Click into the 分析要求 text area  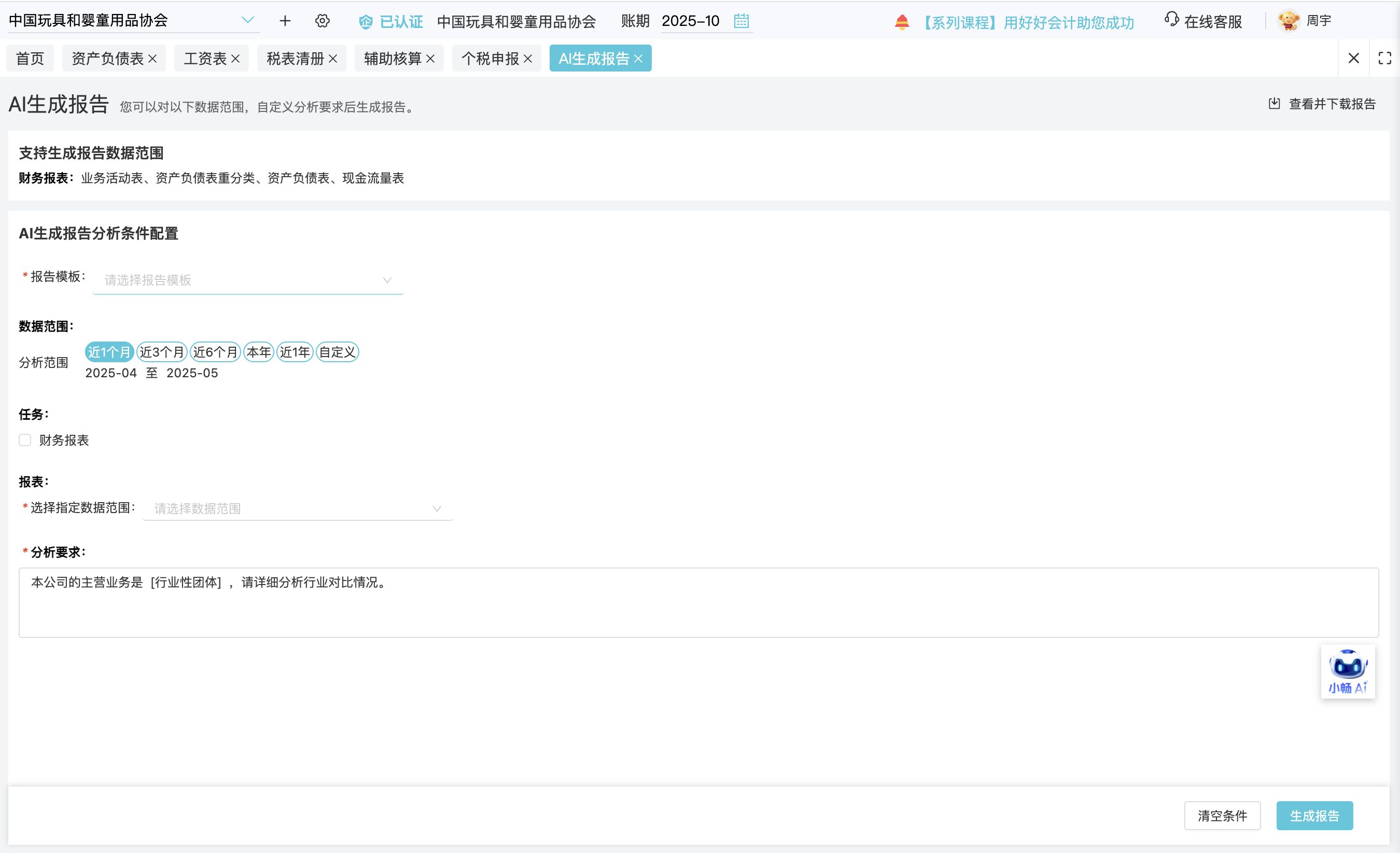698,602
